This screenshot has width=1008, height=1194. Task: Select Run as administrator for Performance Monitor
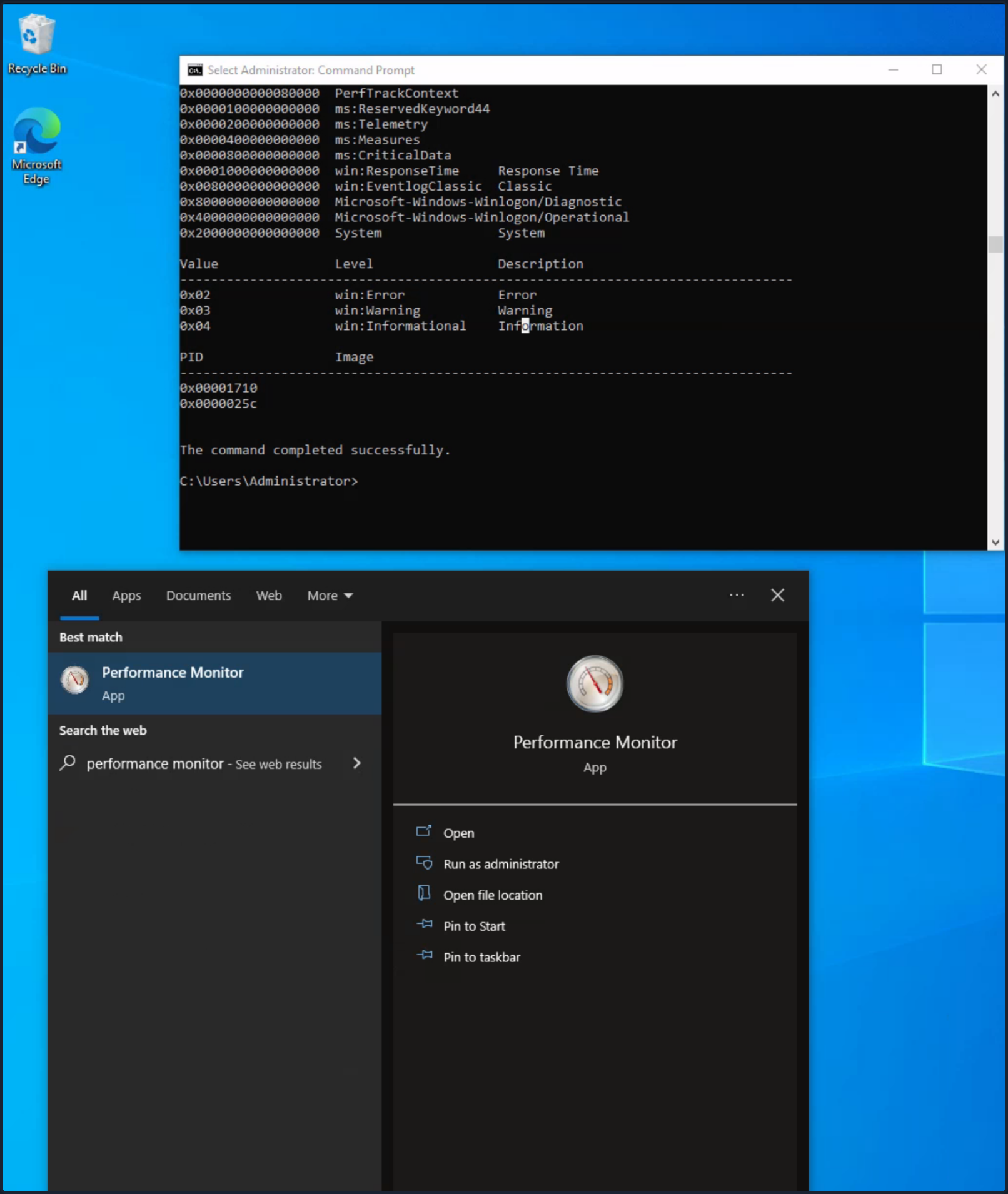[501, 863]
